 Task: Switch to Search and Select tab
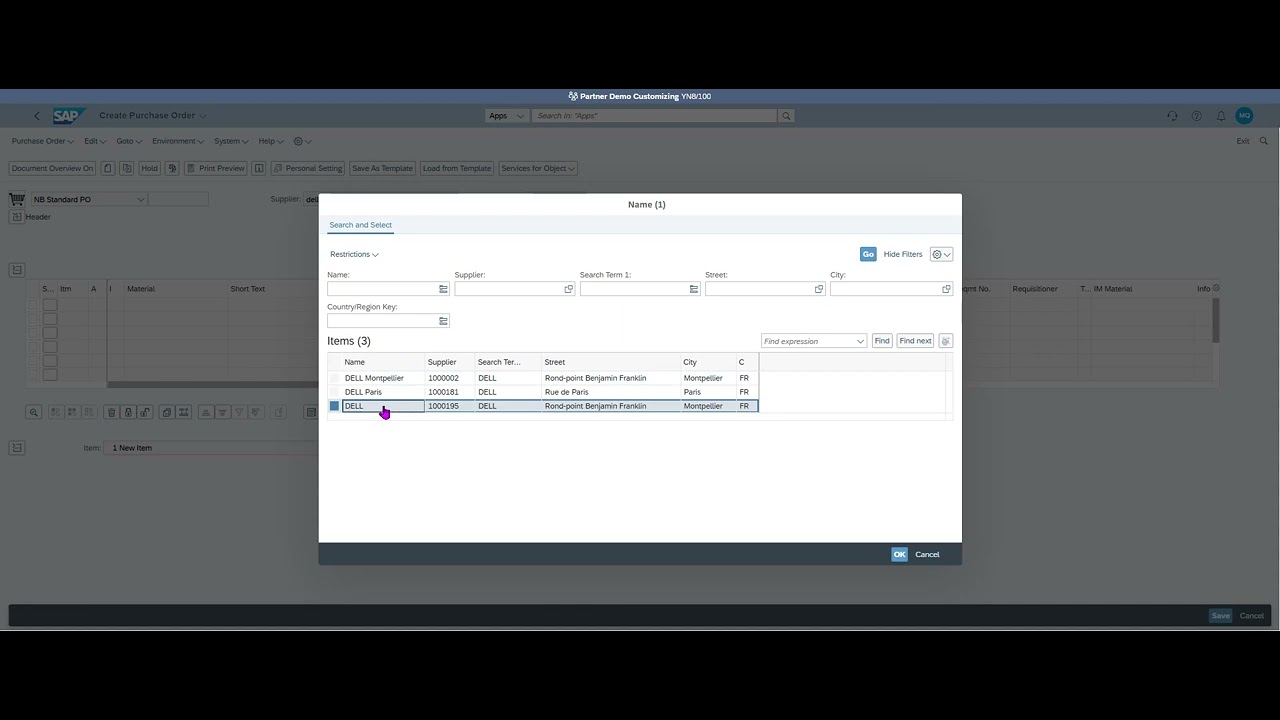coord(360,225)
